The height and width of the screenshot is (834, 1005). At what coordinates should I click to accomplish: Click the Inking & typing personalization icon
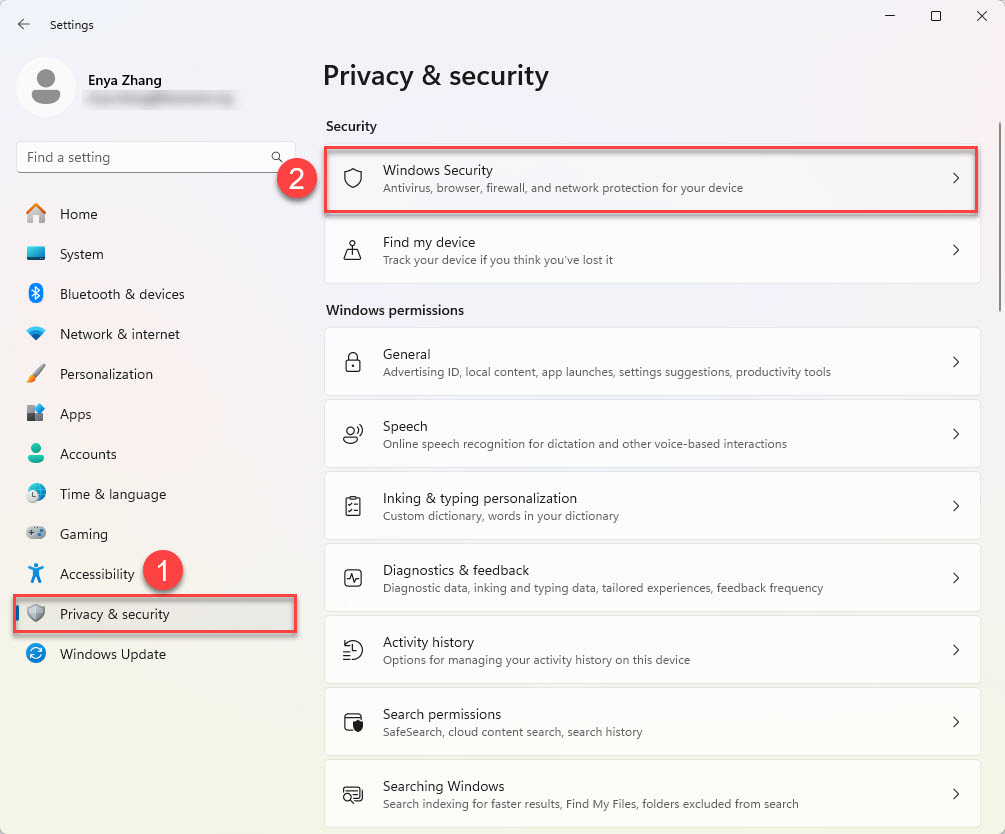(352, 506)
